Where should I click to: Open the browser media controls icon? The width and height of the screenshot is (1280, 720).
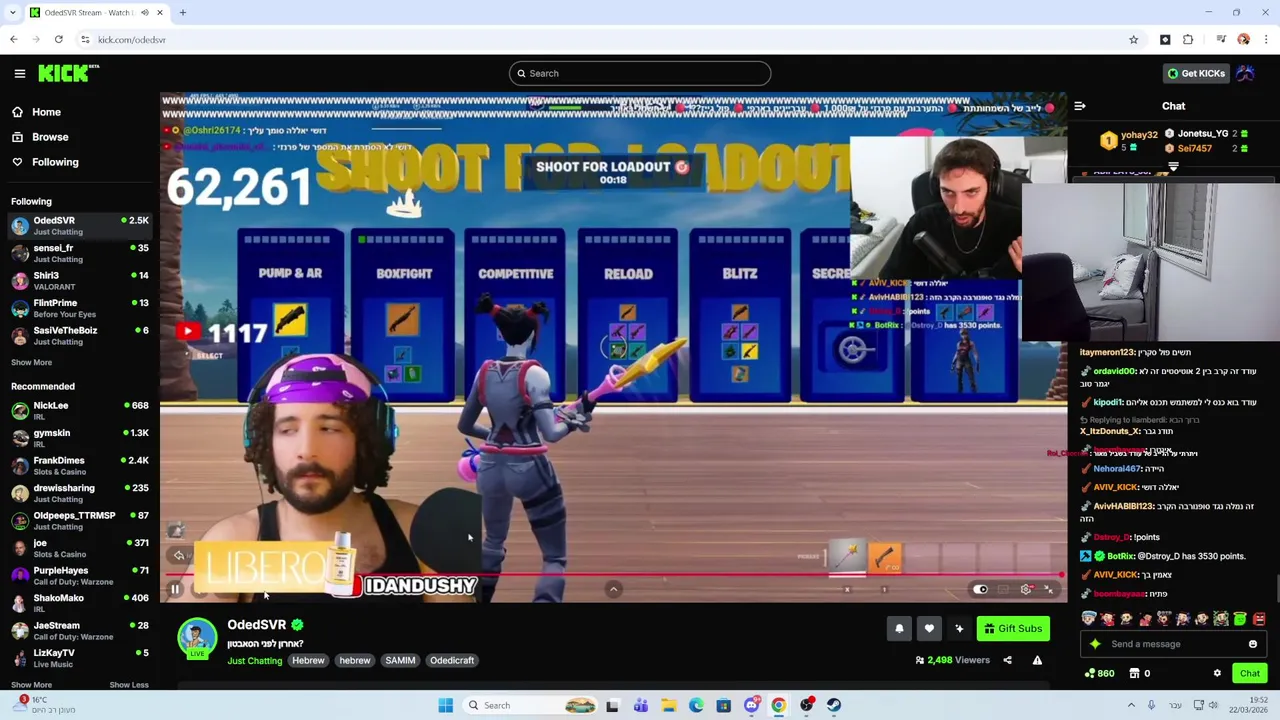pyautogui.click(x=1221, y=40)
